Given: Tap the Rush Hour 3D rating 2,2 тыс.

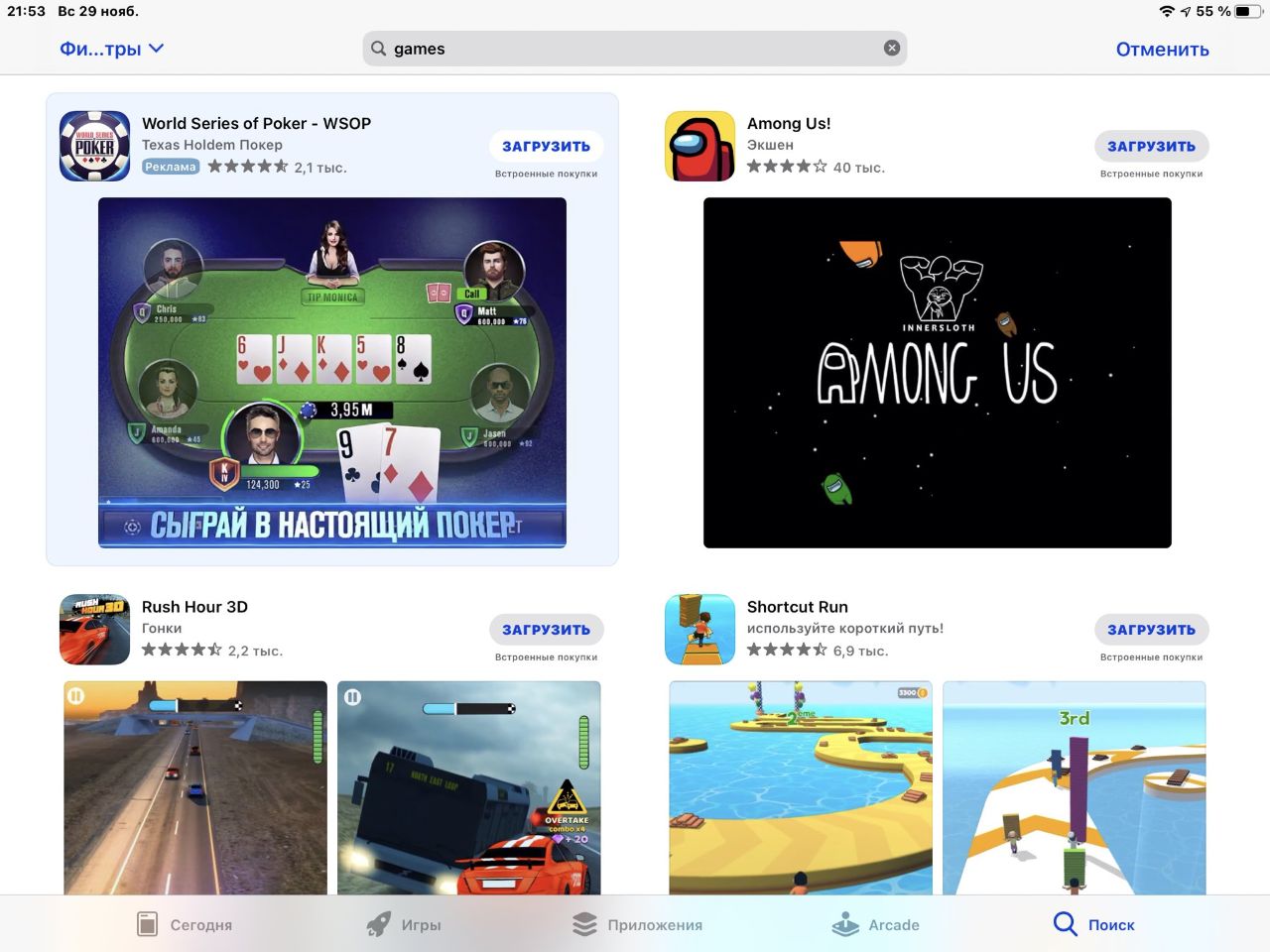Looking at the screenshot, I should 212,651.
